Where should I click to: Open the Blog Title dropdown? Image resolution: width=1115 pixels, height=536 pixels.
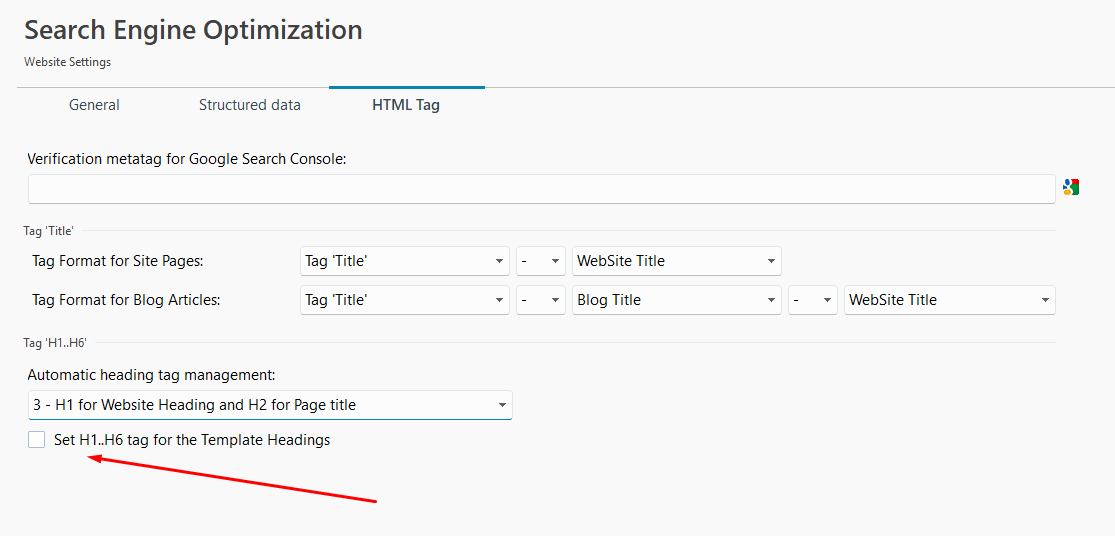(677, 300)
